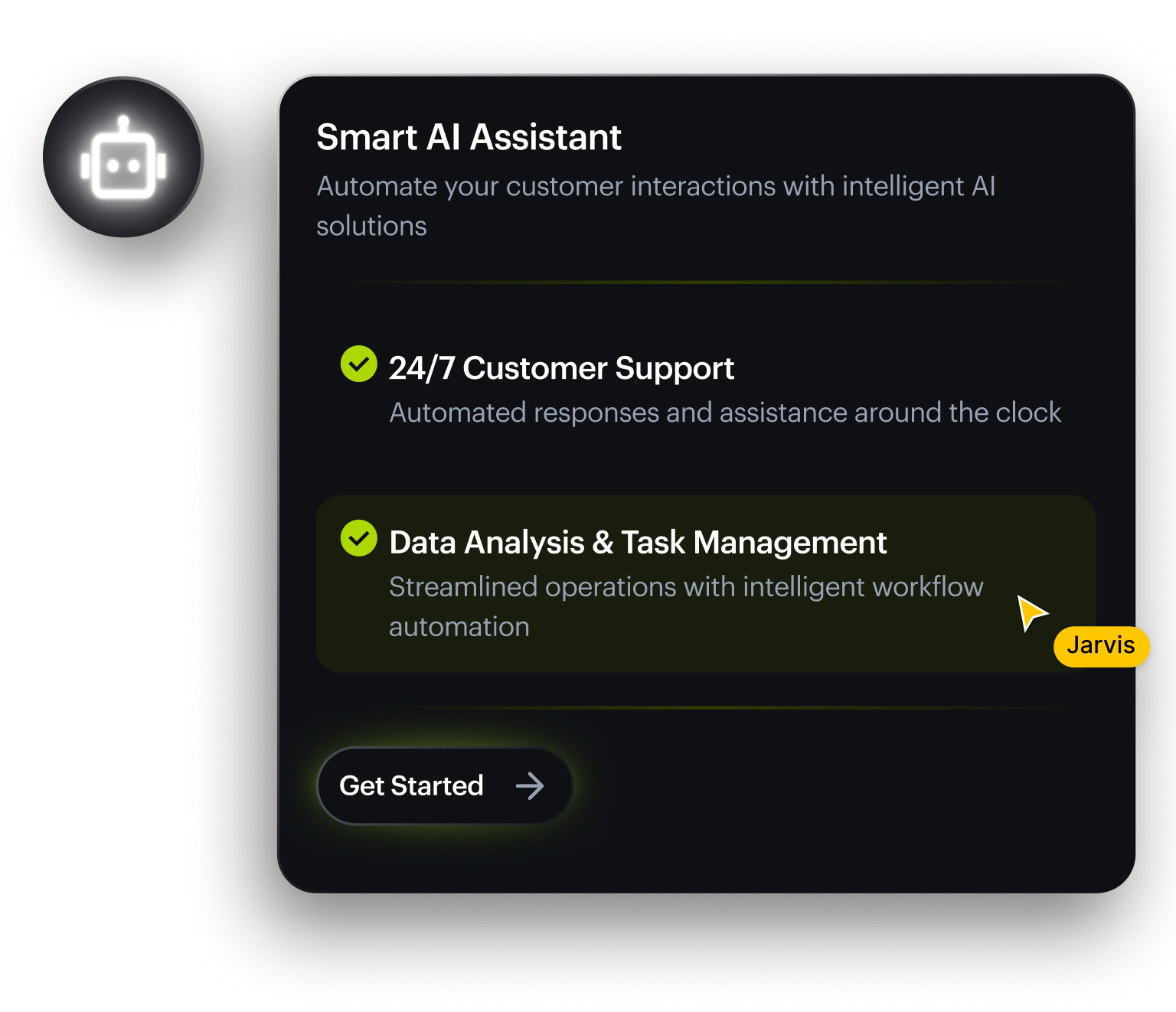The width and height of the screenshot is (1176, 1012).
Task: Select the 24/7 Customer Support heading
Action: tap(561, 368)
